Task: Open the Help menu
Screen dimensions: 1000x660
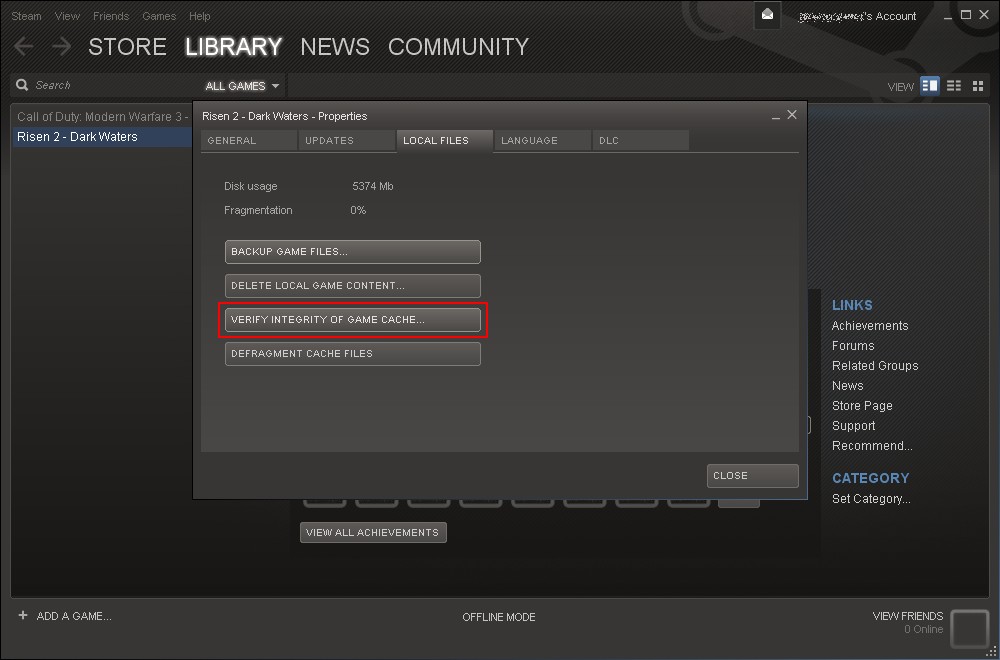Action: tap(200, 16)
